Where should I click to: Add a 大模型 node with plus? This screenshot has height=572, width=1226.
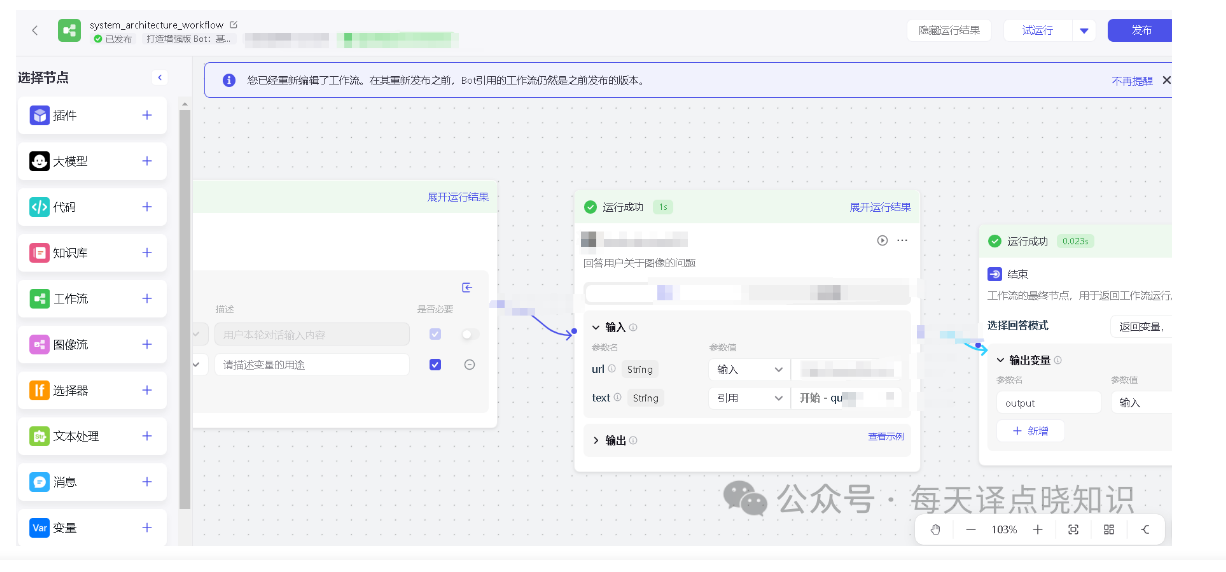147,161
